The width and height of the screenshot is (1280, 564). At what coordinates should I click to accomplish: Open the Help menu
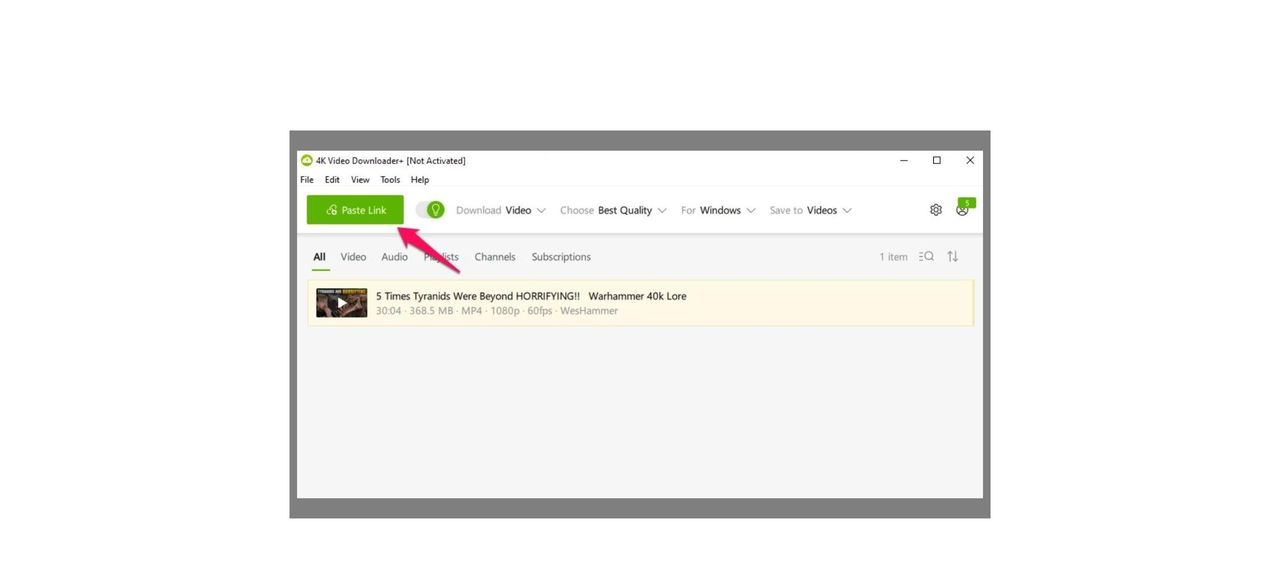[x=420, y=180]
